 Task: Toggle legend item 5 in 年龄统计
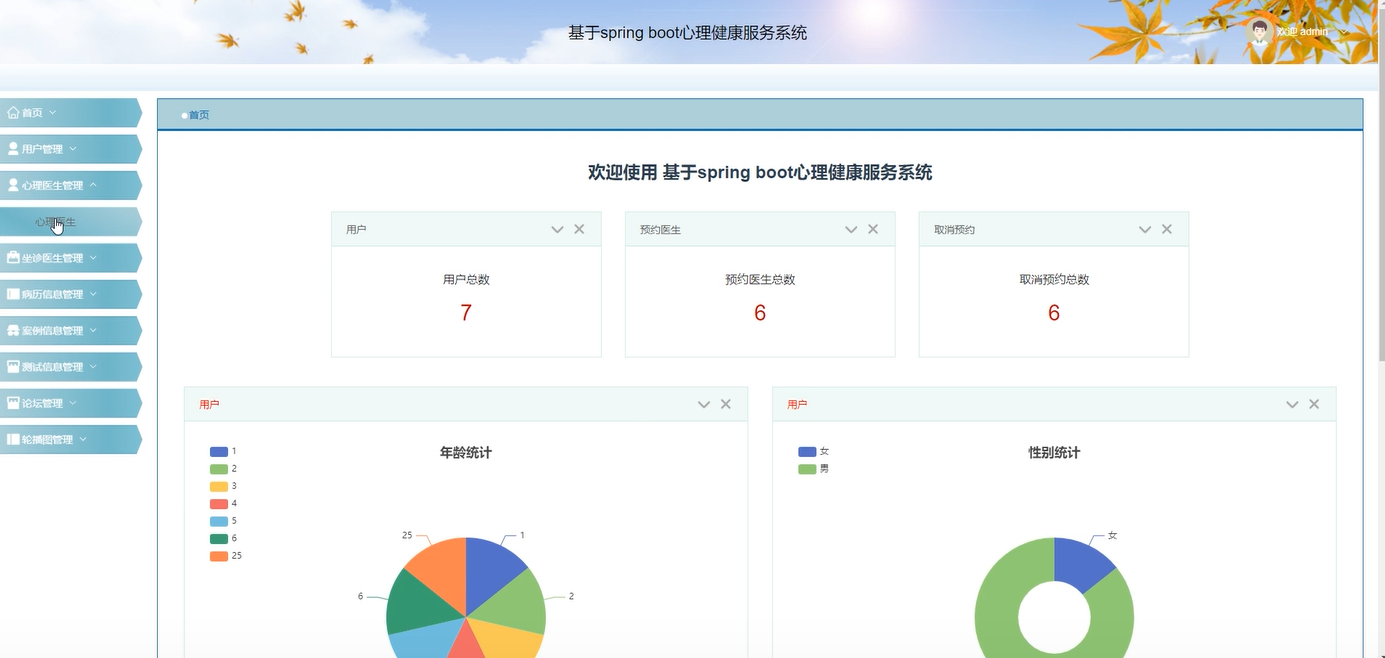click(223, 521)
